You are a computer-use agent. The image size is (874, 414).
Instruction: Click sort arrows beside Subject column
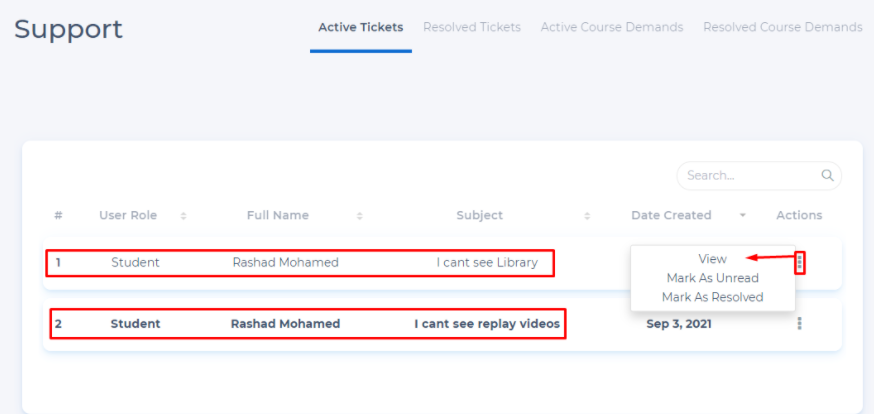587,216
